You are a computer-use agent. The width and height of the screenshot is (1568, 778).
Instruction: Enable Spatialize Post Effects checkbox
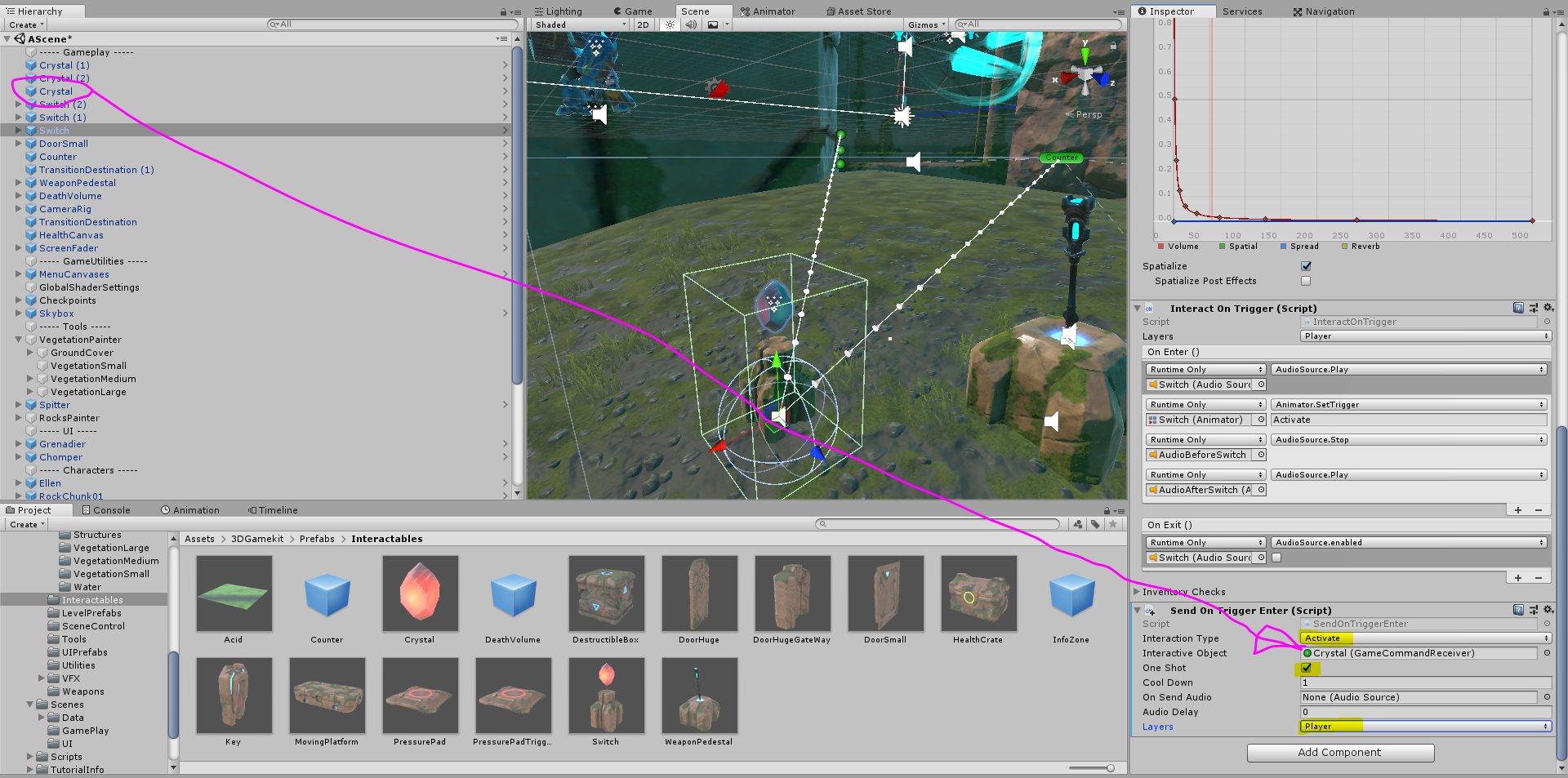(1306, 281)
